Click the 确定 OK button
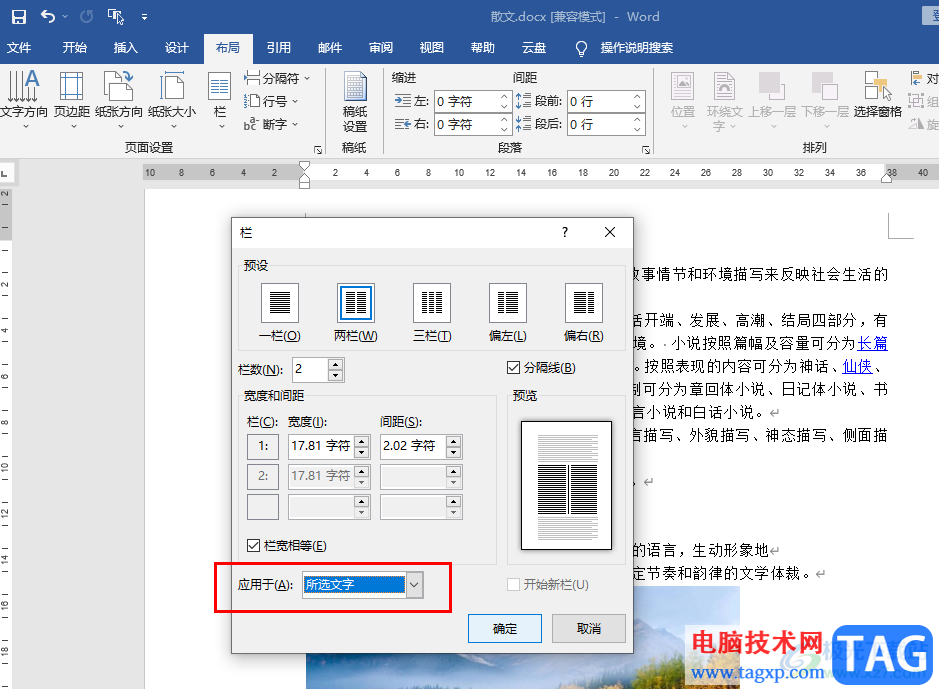This screenshot has height=689, width=939. (505, 629)
